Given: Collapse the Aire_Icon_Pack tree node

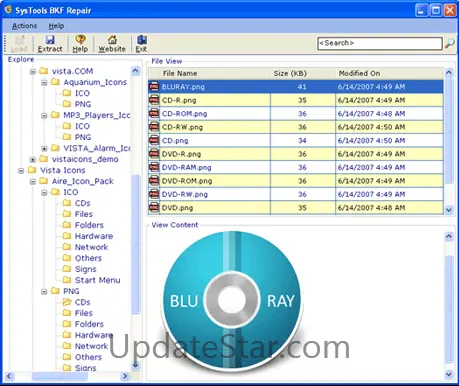Looking at the screenshot, I should coord(33,181).
